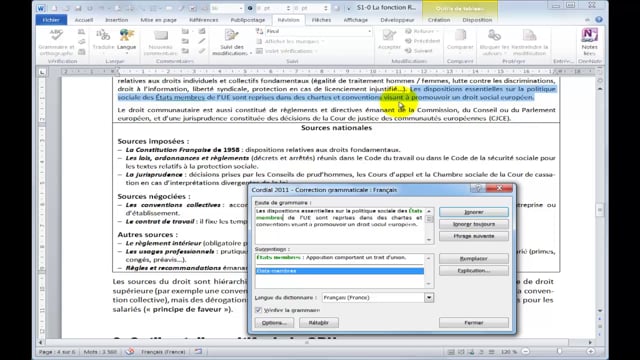Open the Mise en page tab
Viewport: 640px width, 360px height.
(x=158, y=20)
